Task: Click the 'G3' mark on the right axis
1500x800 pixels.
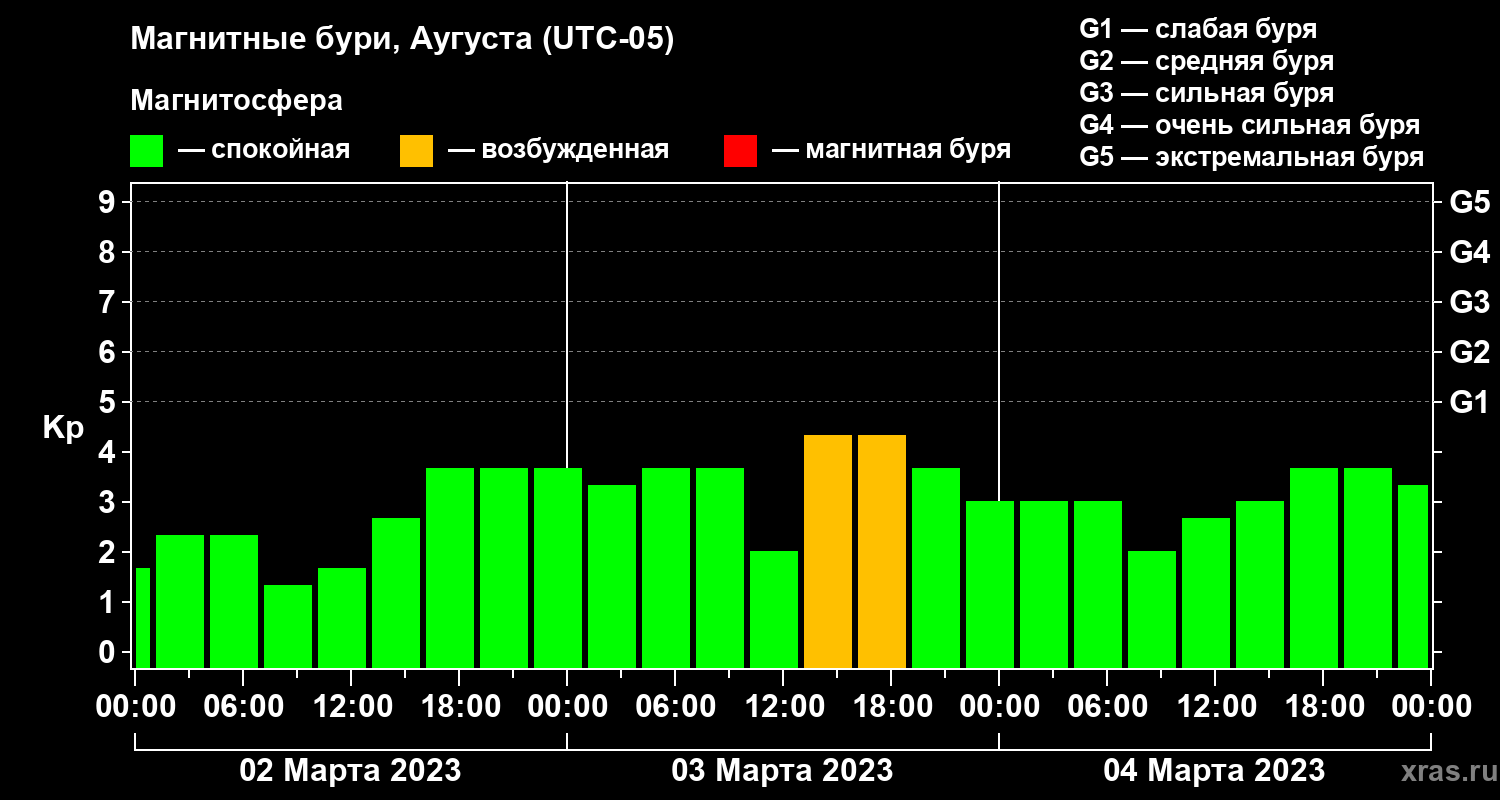Action: (1469, 302)
